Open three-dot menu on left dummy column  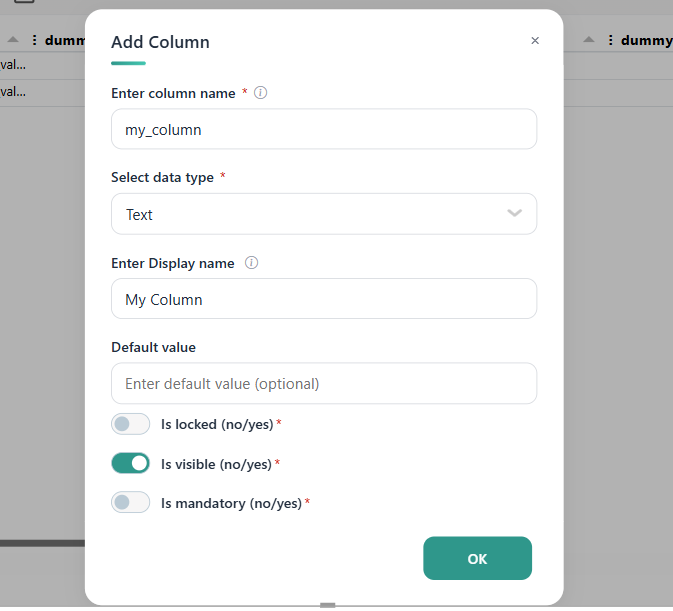coord(34,40)
